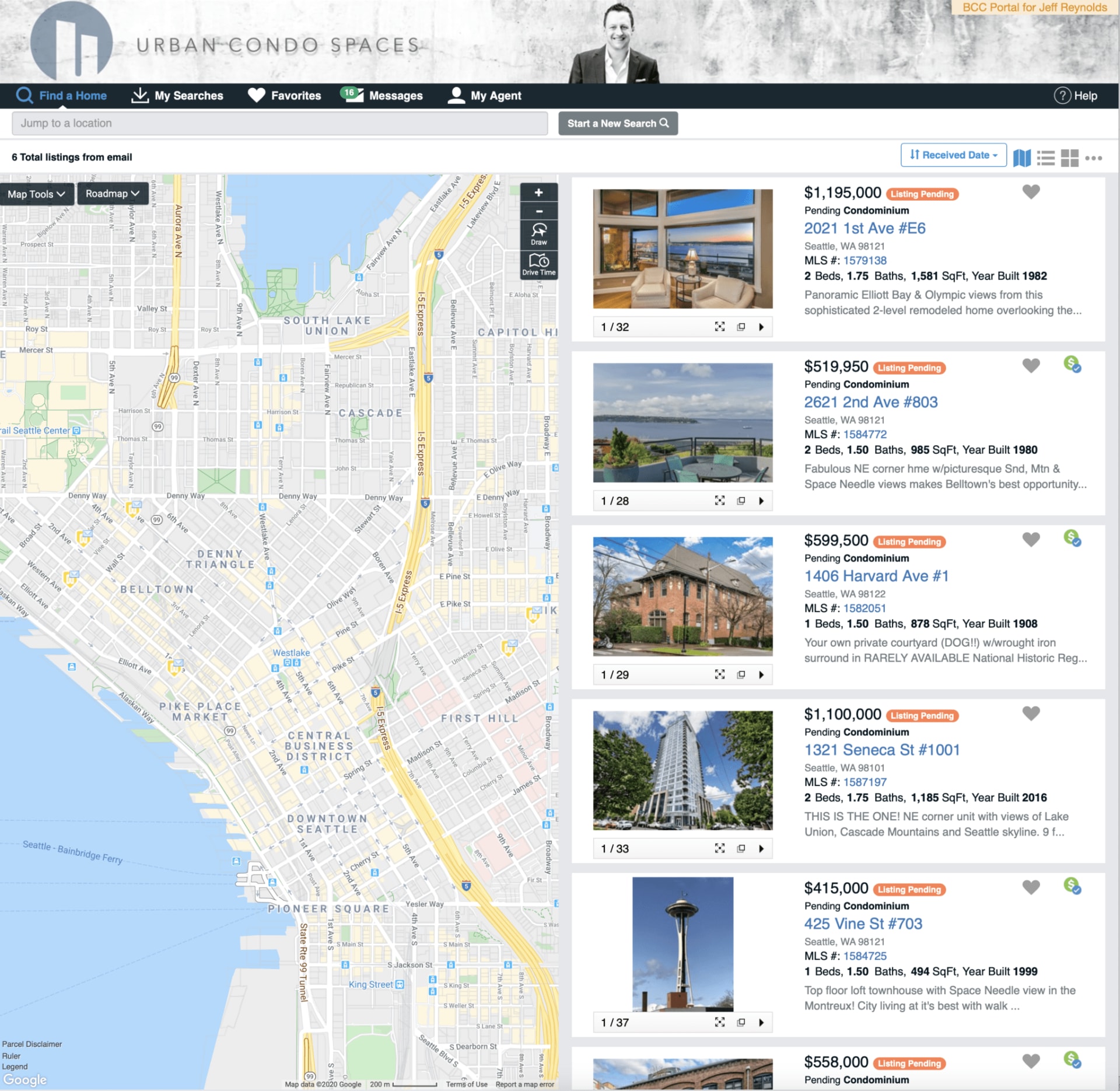Zoom in on the map

point(538,193)
